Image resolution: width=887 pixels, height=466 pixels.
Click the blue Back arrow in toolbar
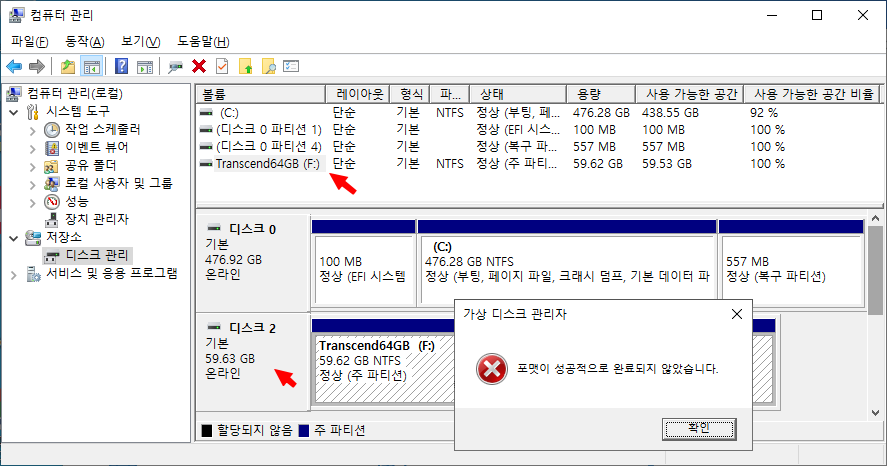coord(14,66)
